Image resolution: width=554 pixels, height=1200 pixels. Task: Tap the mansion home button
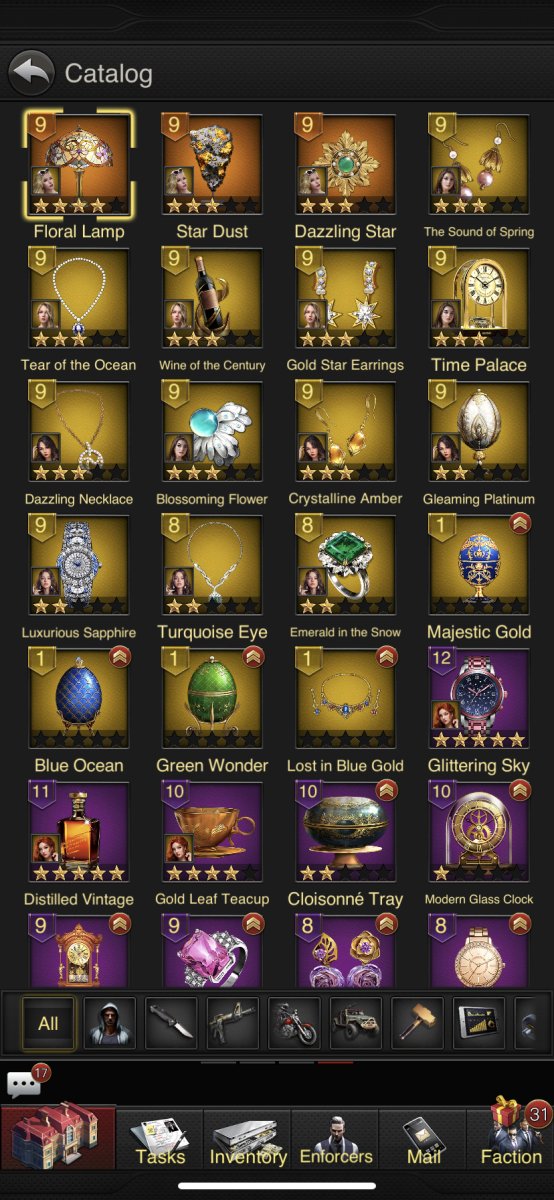(x=58, y=1137)
